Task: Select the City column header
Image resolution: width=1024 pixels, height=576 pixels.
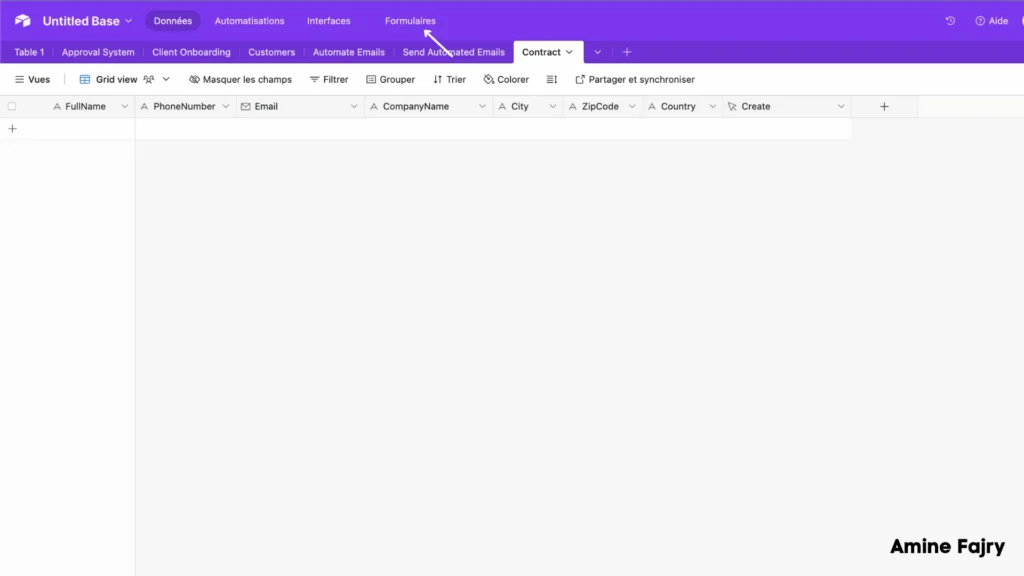Action: 527,106
